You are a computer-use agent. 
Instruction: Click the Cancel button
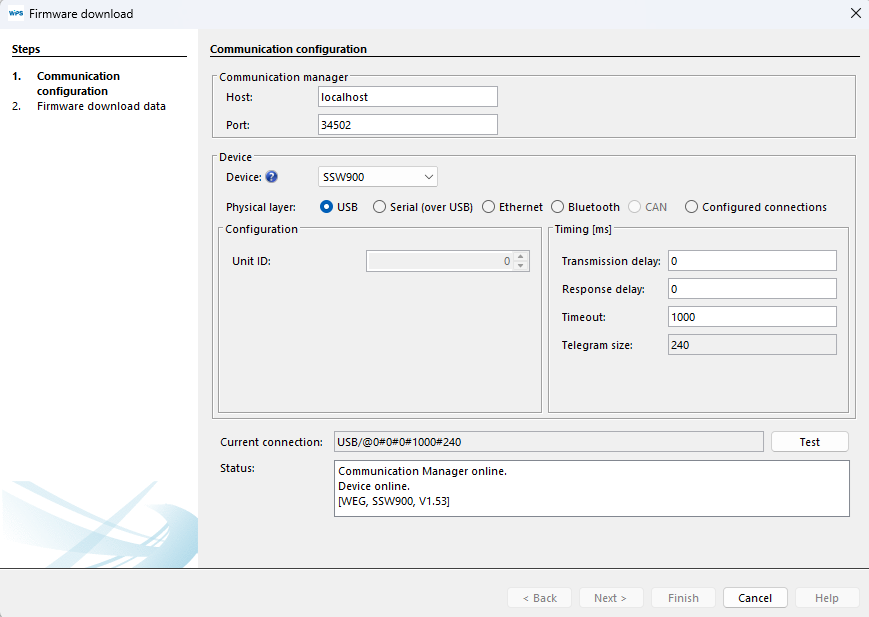click(x=755, y=598)
